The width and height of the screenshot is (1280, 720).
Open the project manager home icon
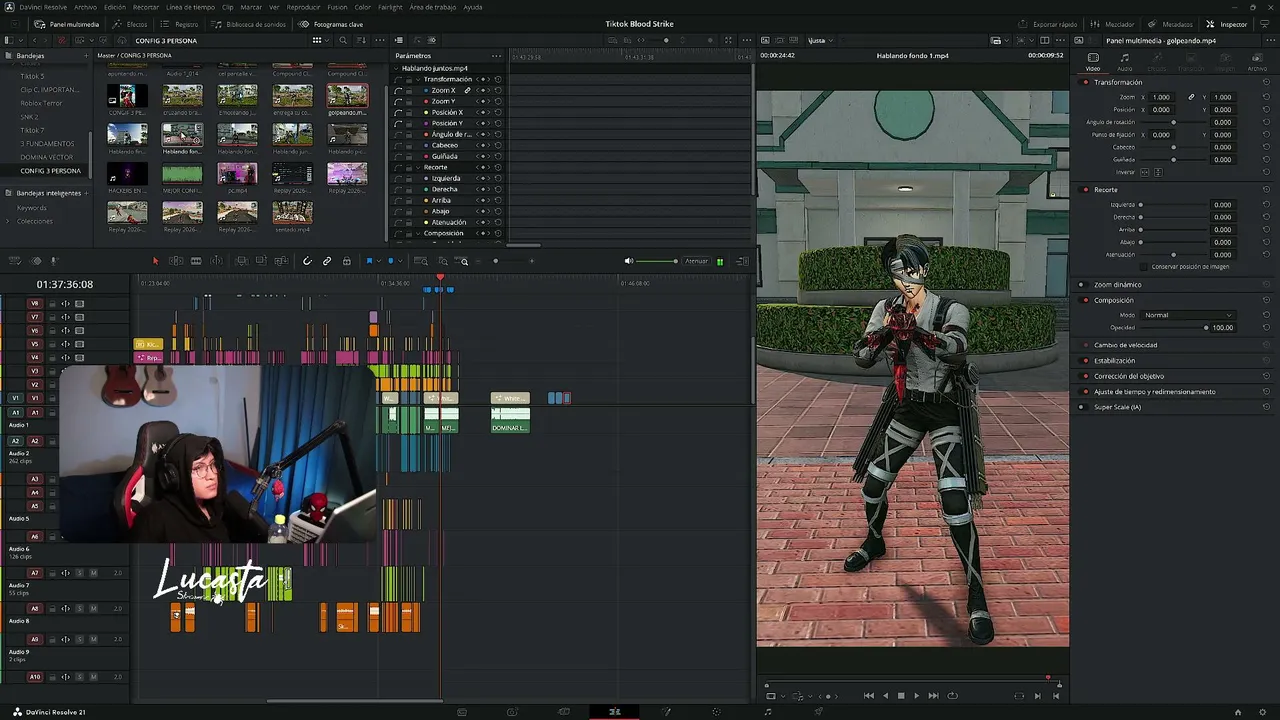click(1238, 712)
